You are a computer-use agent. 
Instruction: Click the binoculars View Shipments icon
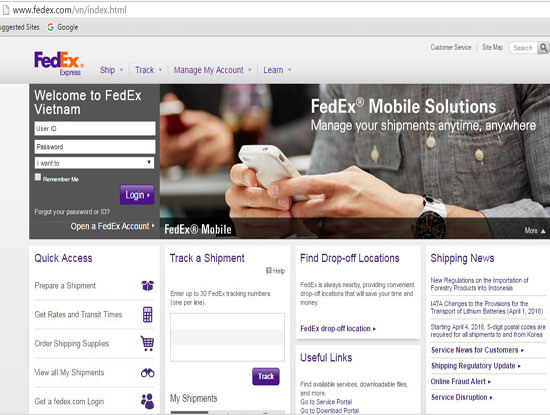pyautogui.click(x=148, y=373)
